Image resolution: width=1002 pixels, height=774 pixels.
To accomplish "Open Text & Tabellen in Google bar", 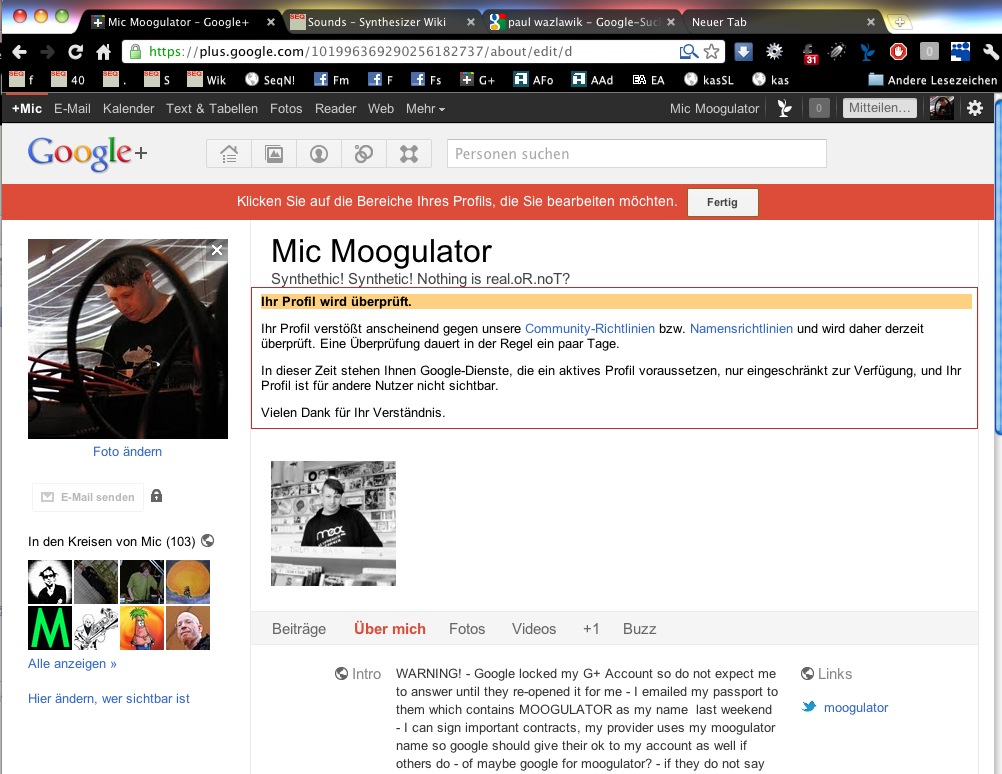I will tap(212, 109).
